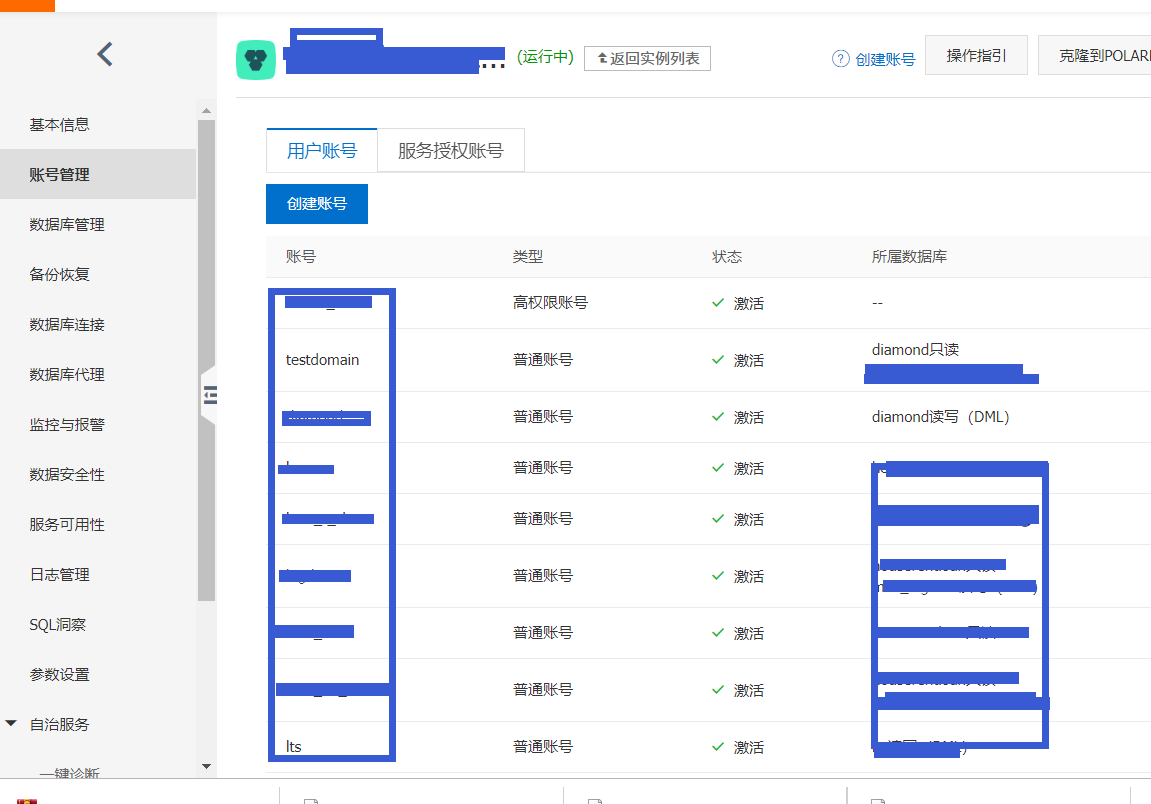Click the sidebar scrollbar up arrow
This screenshot has height=804, width=1151.
(206, 111)
